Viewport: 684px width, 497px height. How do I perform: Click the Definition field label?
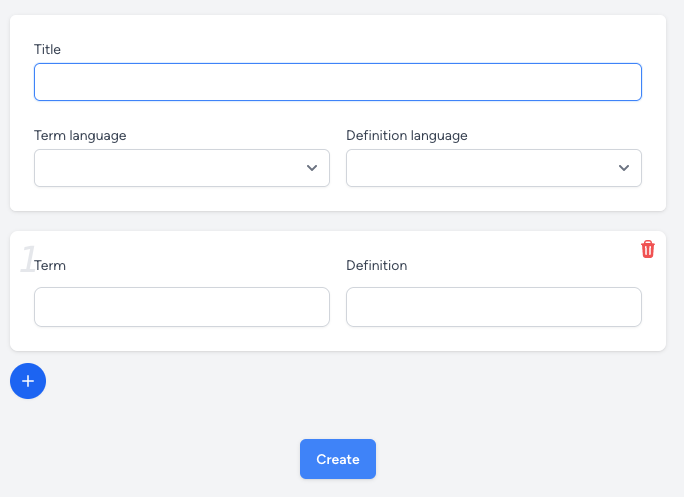click(x=376, y=266)
